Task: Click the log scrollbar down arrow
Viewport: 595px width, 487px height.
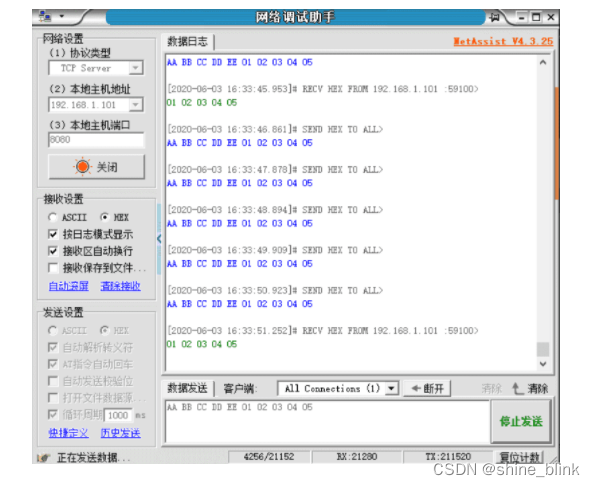Action: pos(543,364)
